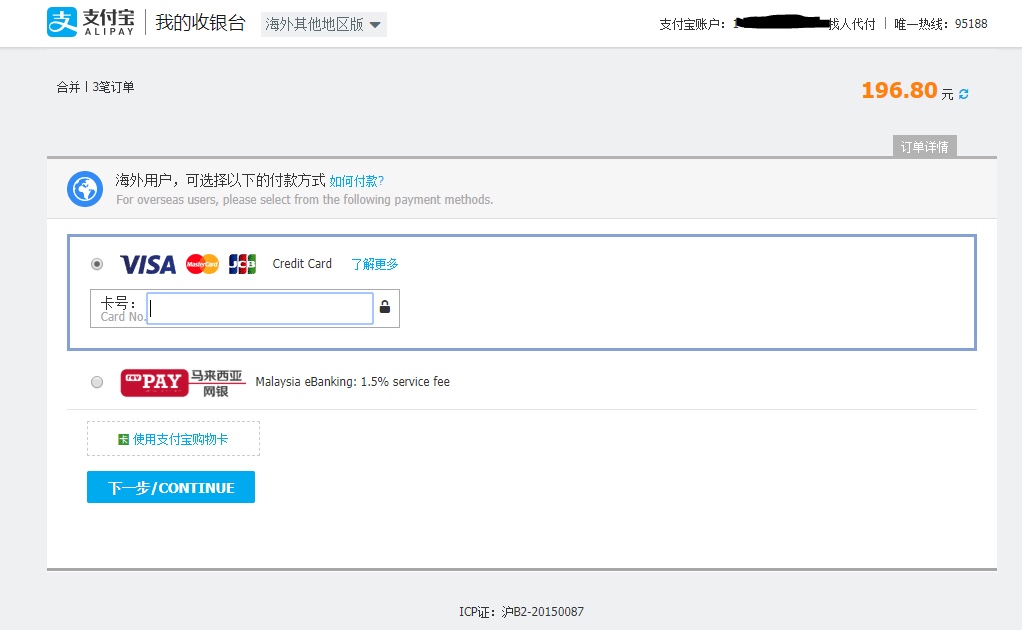
Task: Click the green plus shopping card icon
Action: (x=123, y=439)
